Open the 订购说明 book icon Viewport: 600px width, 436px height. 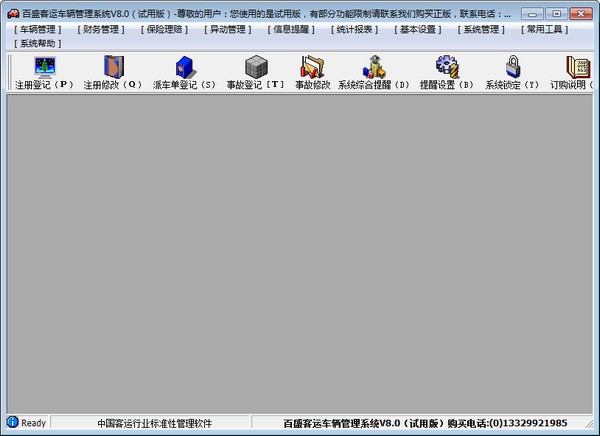point(578,67)
